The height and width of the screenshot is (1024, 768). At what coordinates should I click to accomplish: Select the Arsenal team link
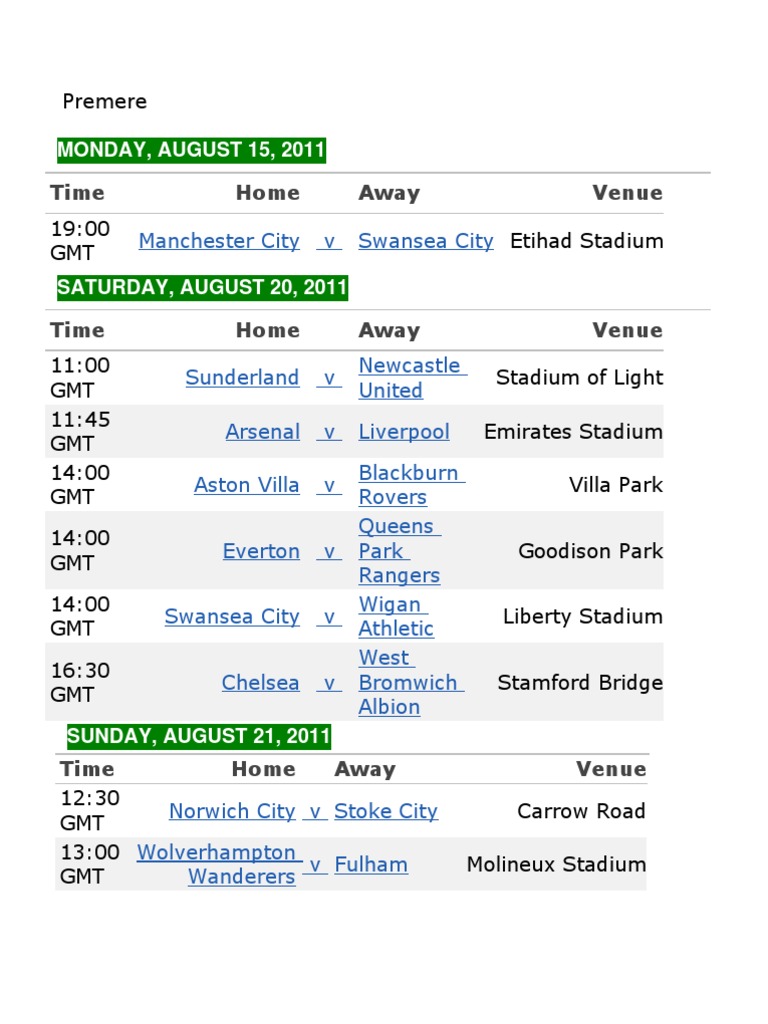click(262, 432)
